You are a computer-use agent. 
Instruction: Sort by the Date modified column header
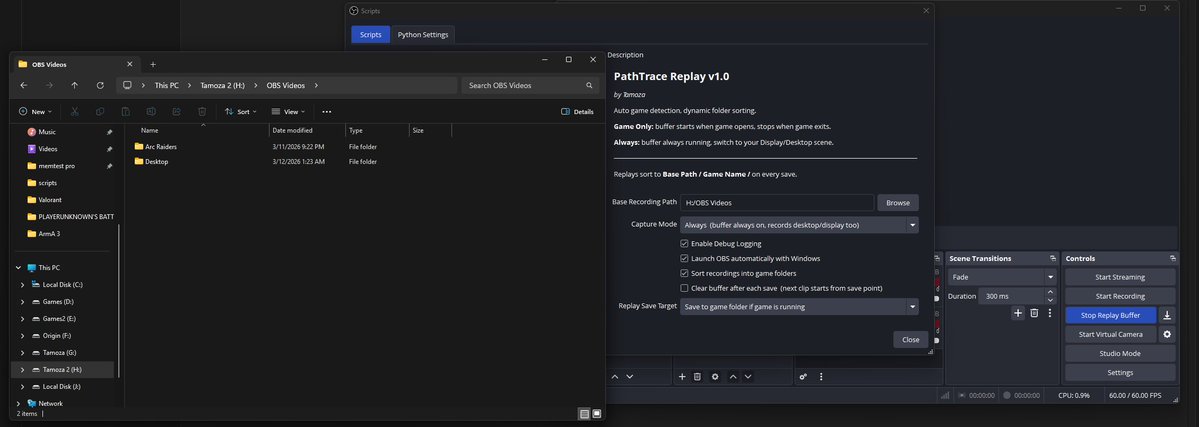[x=307, y=131]
